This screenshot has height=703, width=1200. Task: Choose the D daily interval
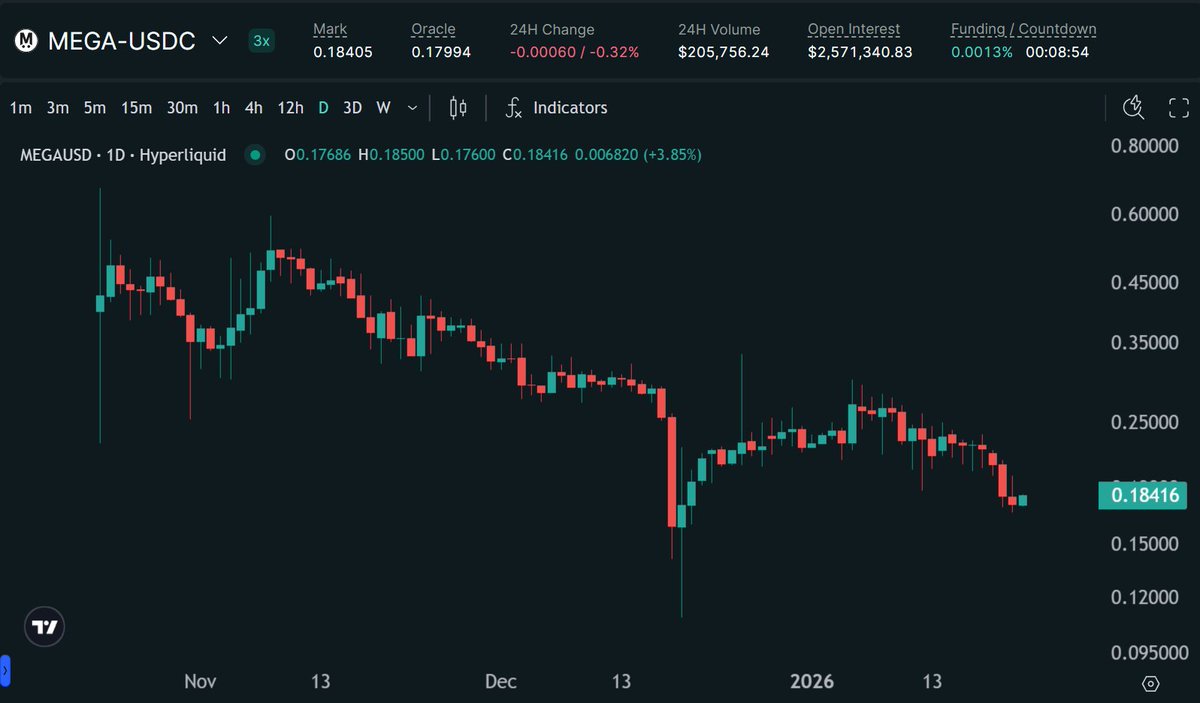coord(323,108)
